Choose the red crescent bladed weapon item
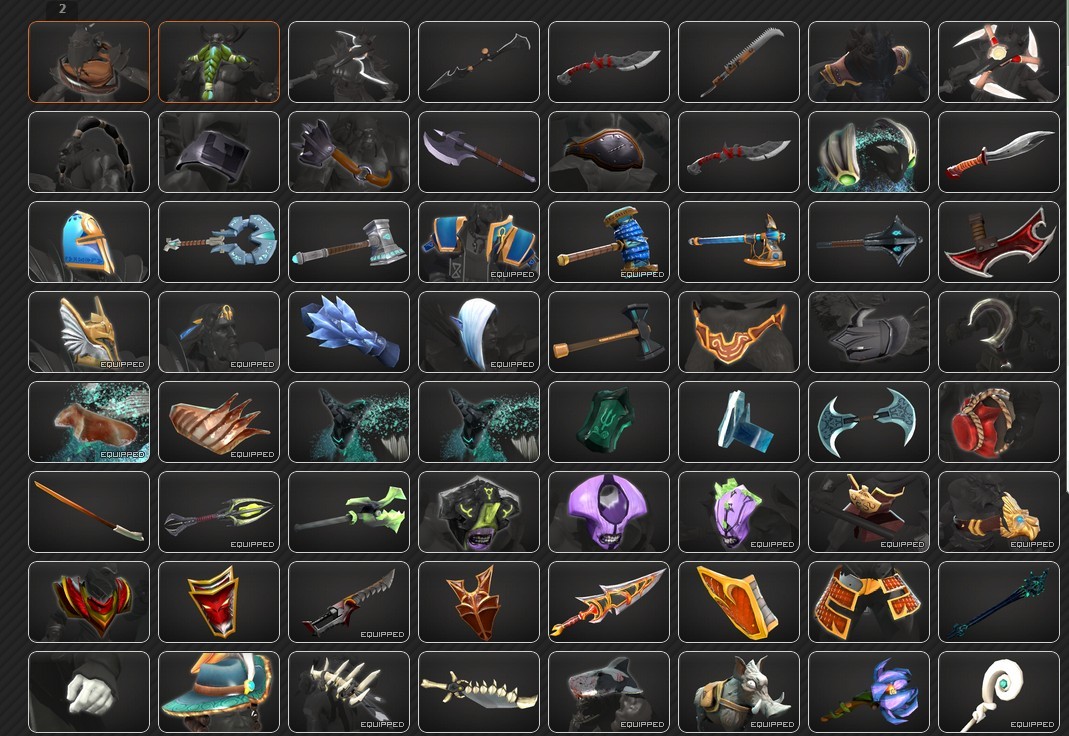1069x736 pixels. click(999, 242)
